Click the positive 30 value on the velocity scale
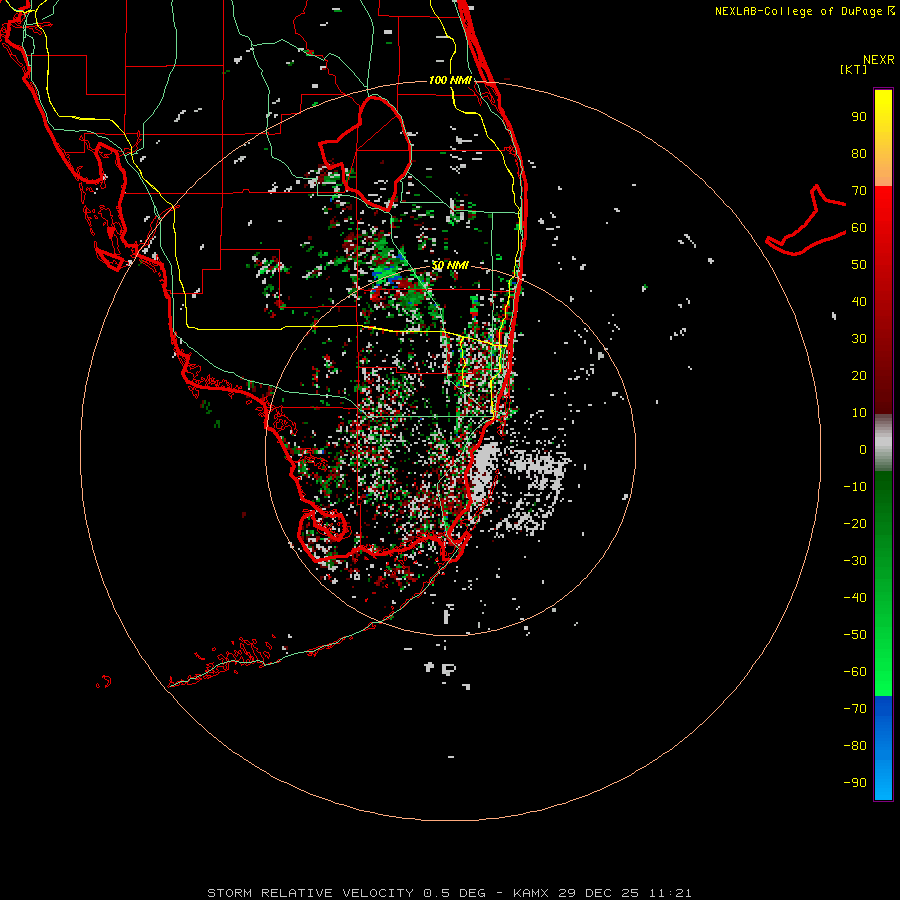Image resolution: width=900 pixels, height=900 pixels. pos(859,339)
